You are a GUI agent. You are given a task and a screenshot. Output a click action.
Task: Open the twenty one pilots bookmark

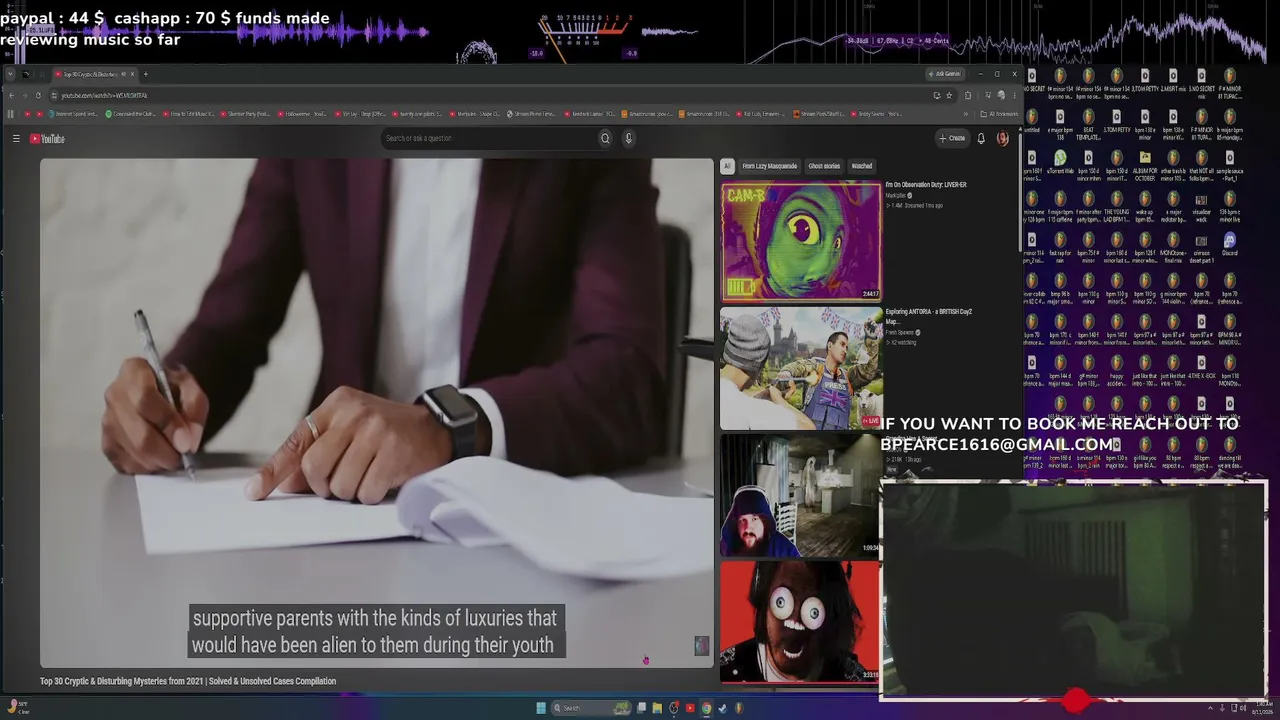[417, 114]
